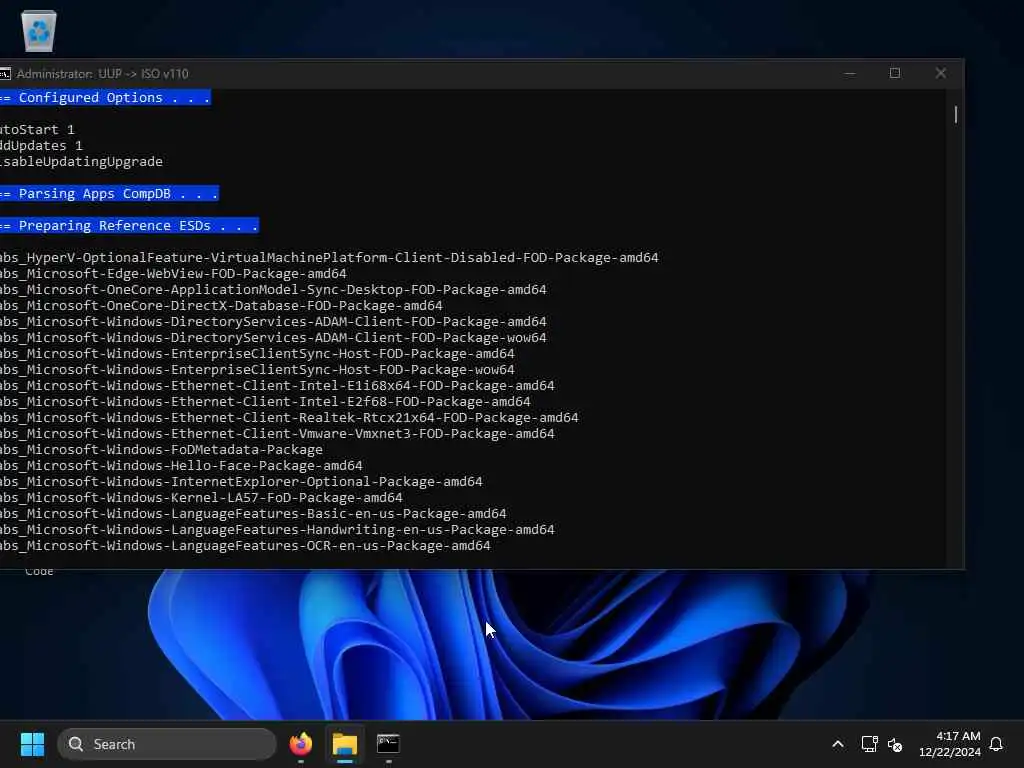This screenshot has height=768, width=1024.
Task: Click the "Configured Options" heading line
Action: 105,97
